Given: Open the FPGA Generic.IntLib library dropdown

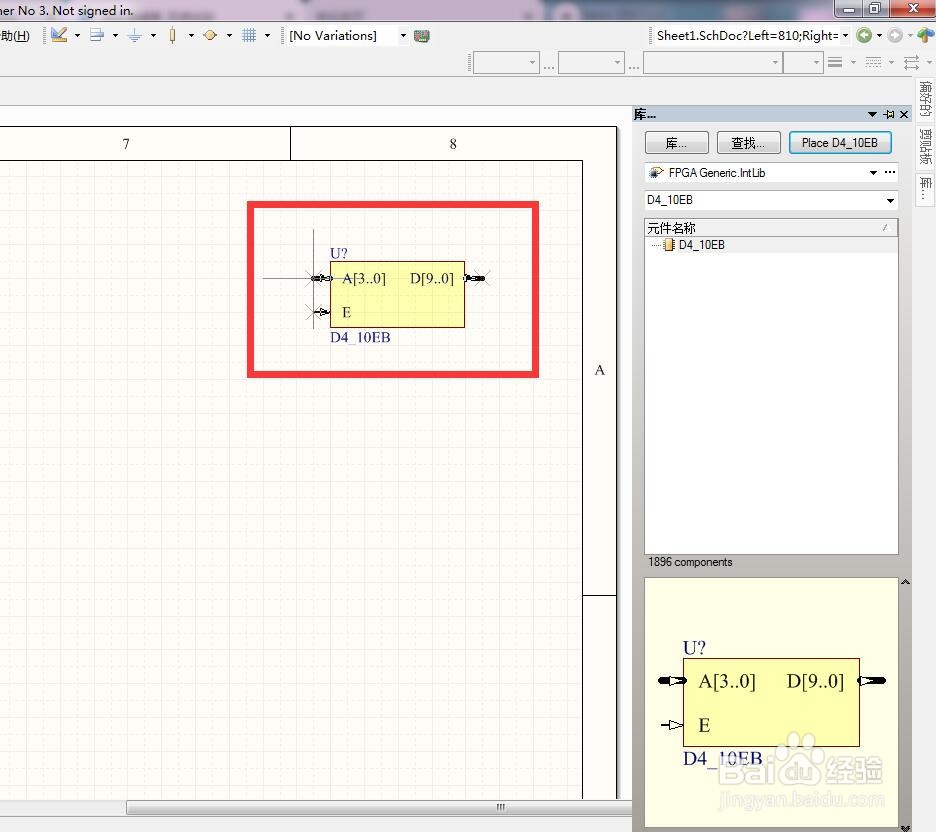Looking at the screenshot, I should (873, 172).
